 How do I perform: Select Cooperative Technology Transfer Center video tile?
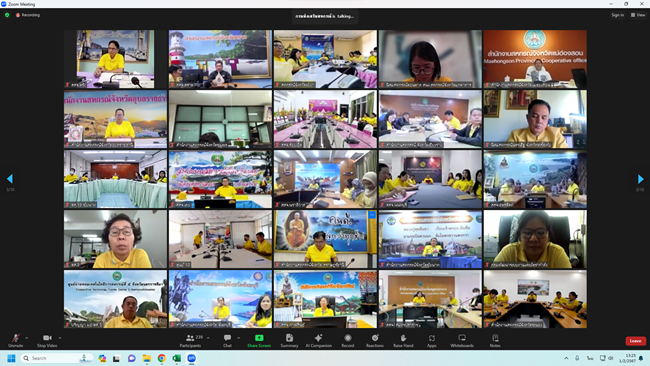115,299
